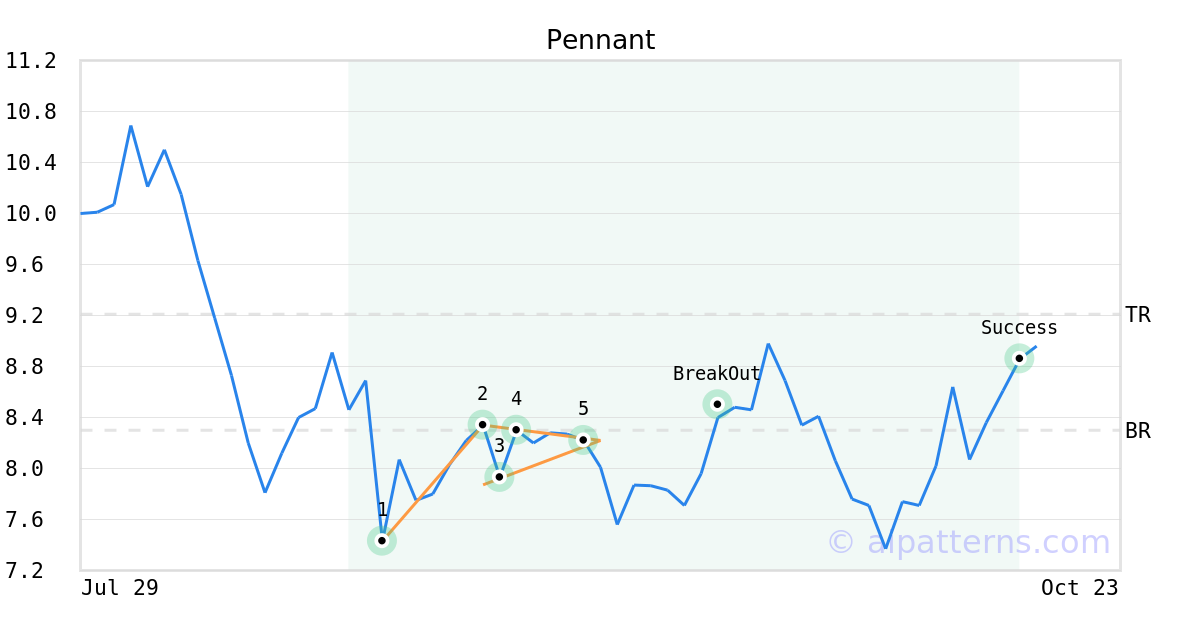Click the 11.2 y-axis label
1200x630 pixels.
[x=31, y=61]
